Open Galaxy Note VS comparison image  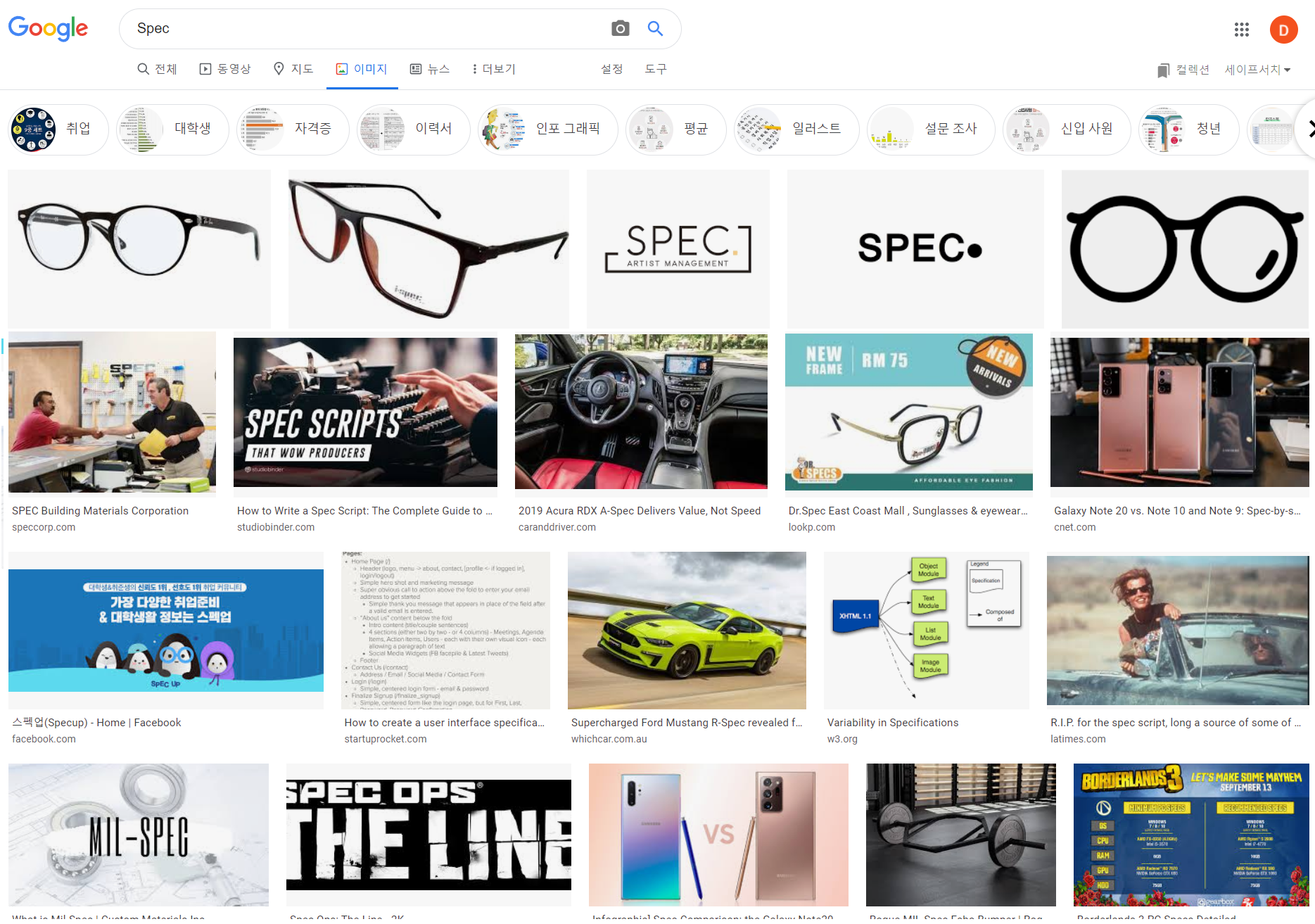pos(718,835)
